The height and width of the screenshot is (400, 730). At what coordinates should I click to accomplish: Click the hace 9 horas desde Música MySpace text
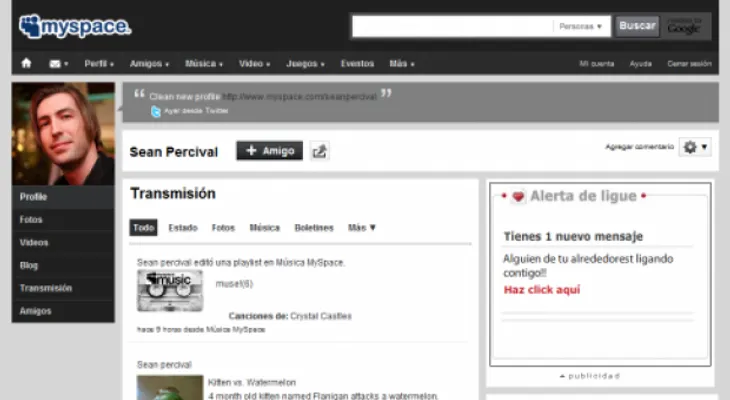pyautogui.click(x=201, y=330)
